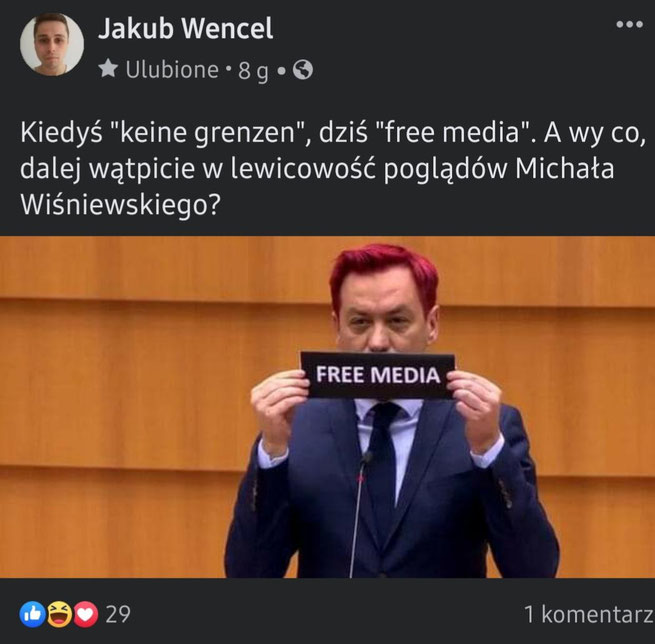Click the globe public audience icon
655x644 pixels.
pos(303,70)
